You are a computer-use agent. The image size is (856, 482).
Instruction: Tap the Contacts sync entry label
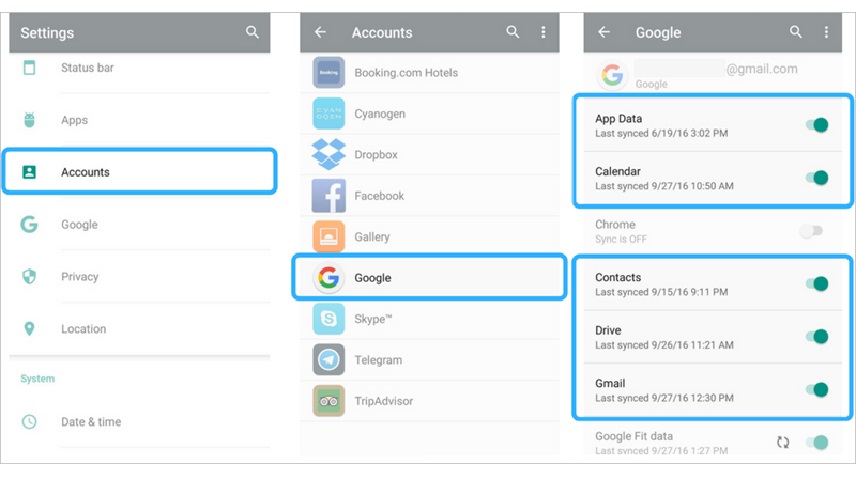618,277
